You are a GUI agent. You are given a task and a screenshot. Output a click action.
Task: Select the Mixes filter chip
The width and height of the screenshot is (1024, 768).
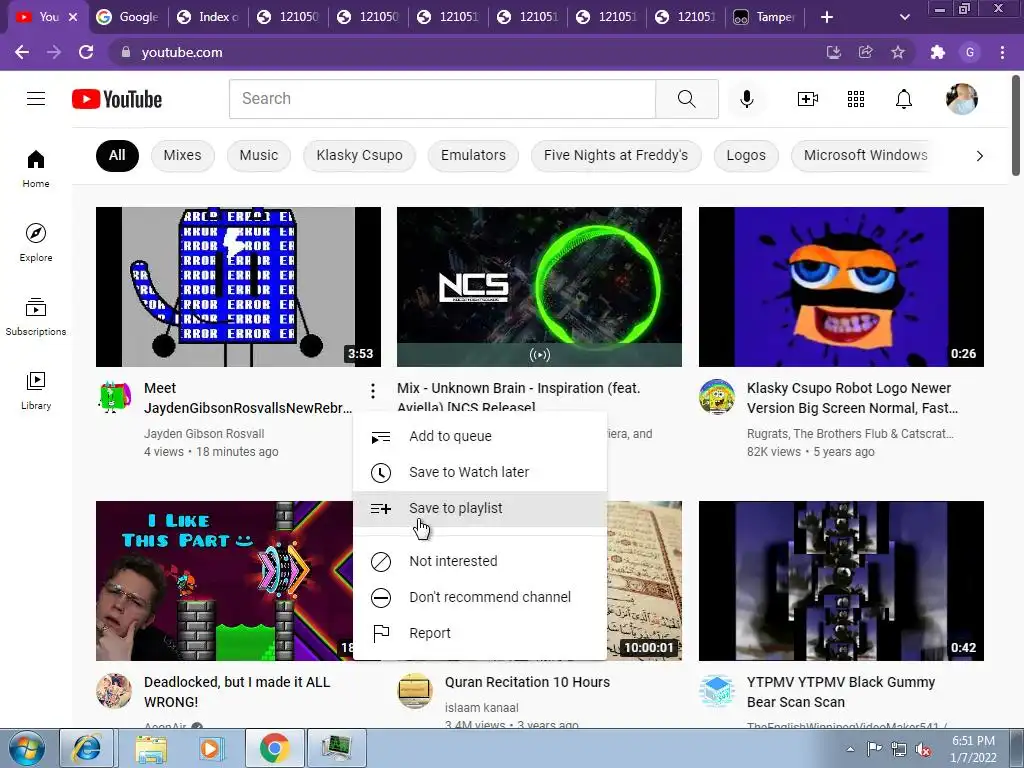point(182,155)
